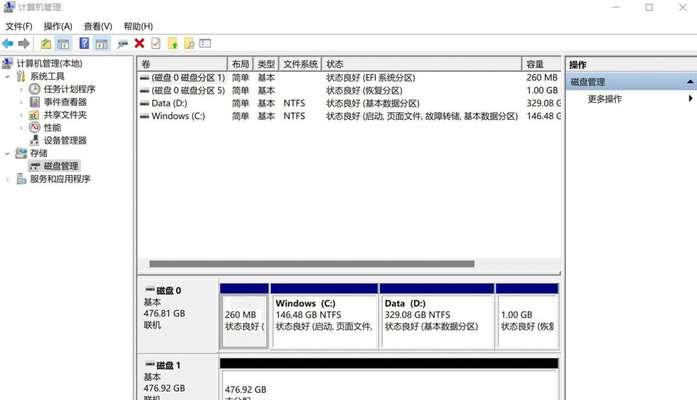
Task: Sort by the 类型 column header
Action: click(266, 64)
